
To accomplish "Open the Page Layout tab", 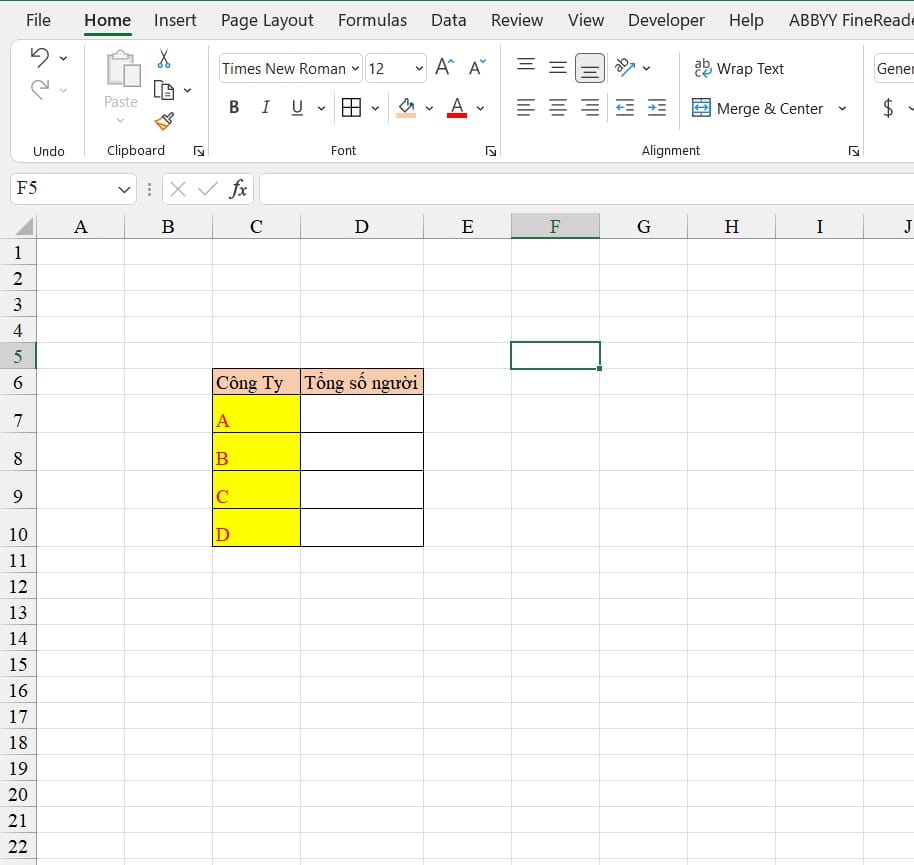I will pos(267,20).
